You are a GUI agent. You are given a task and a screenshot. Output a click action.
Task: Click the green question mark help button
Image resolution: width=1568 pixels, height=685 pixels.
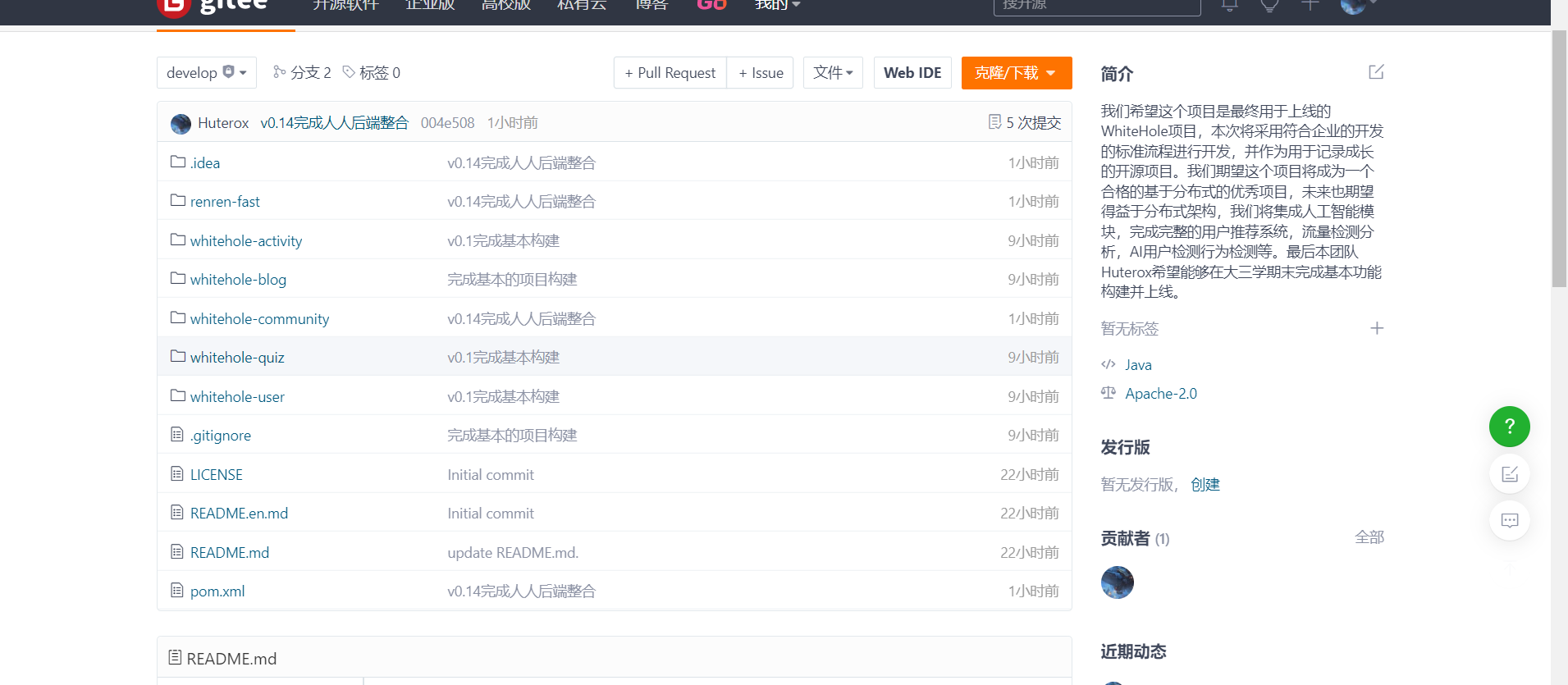tap(1510, 427)
